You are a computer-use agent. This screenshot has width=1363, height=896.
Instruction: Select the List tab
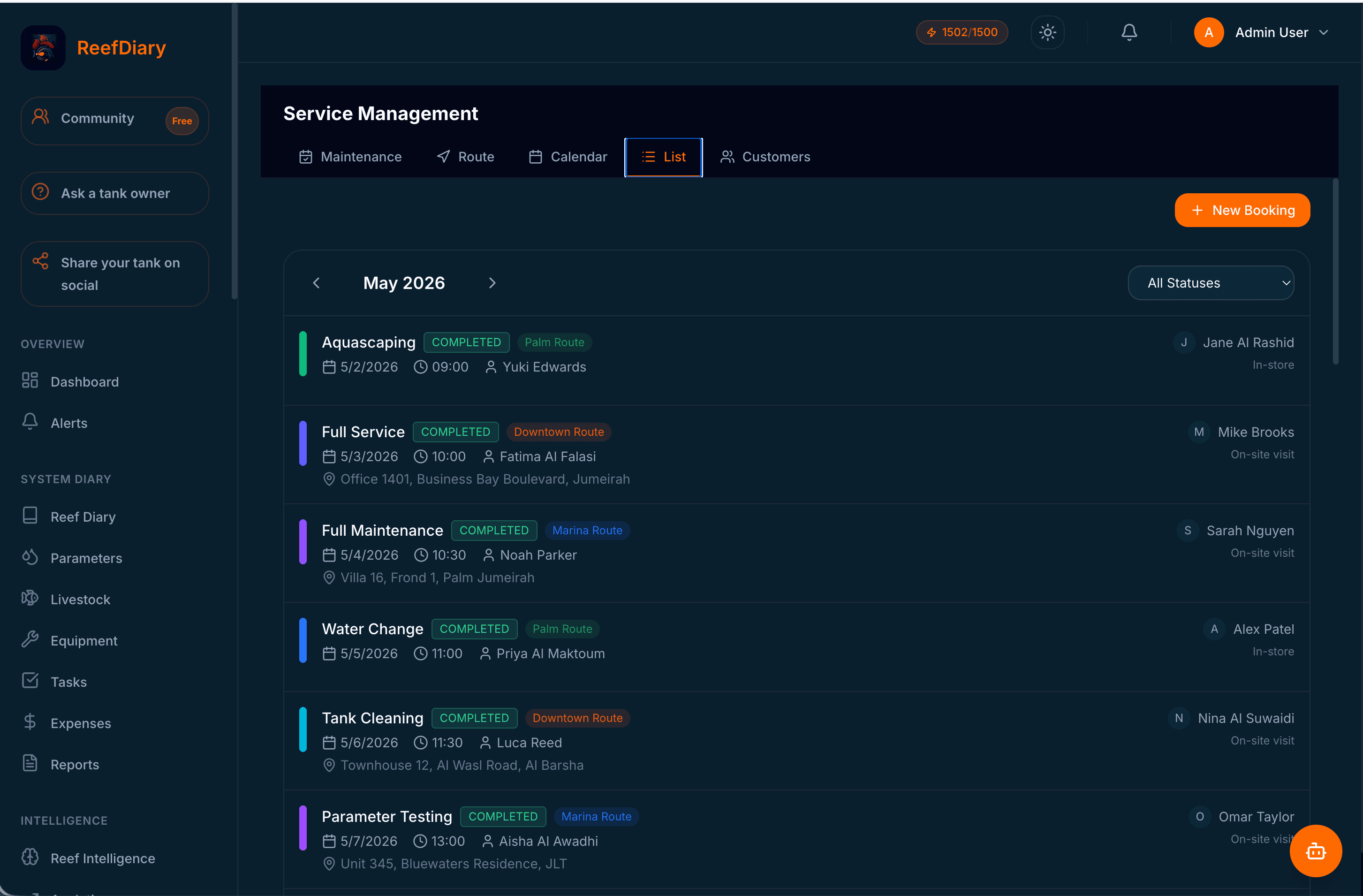click(x=664, y=157)
